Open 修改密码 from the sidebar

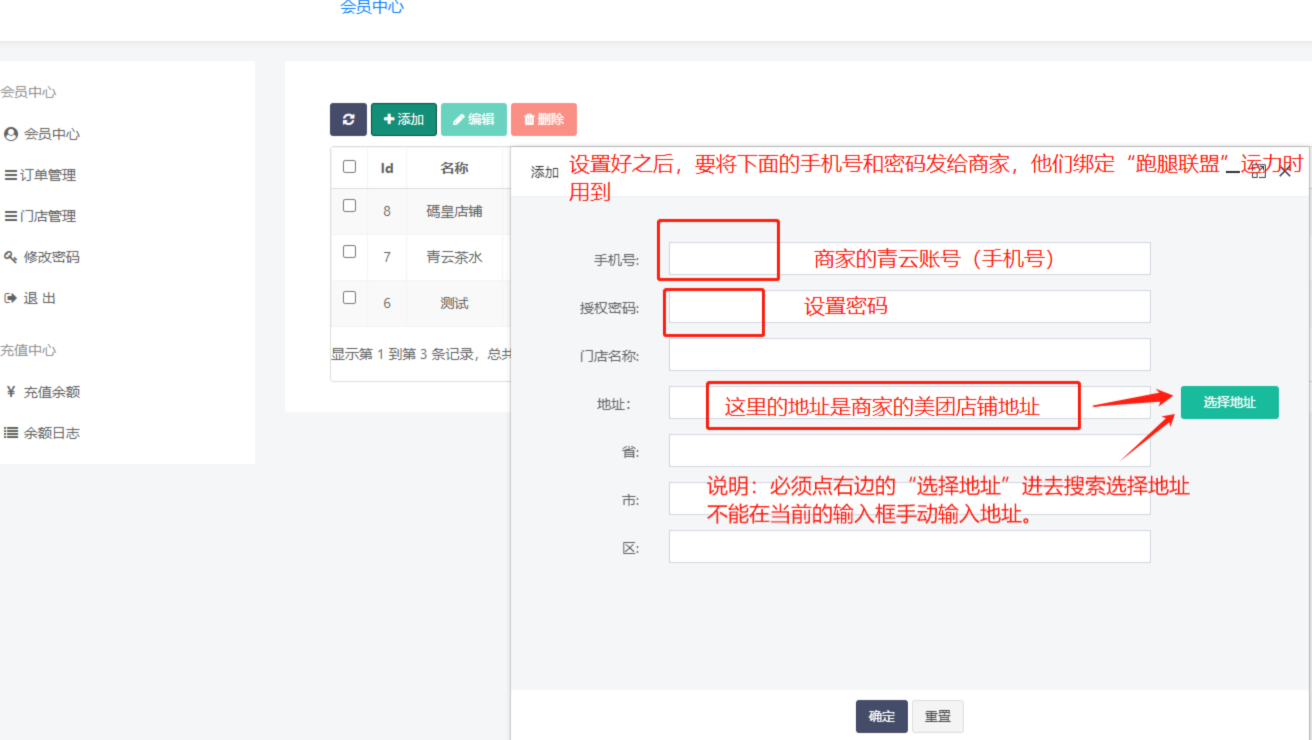pyautogui.click(x=51, y=257)
